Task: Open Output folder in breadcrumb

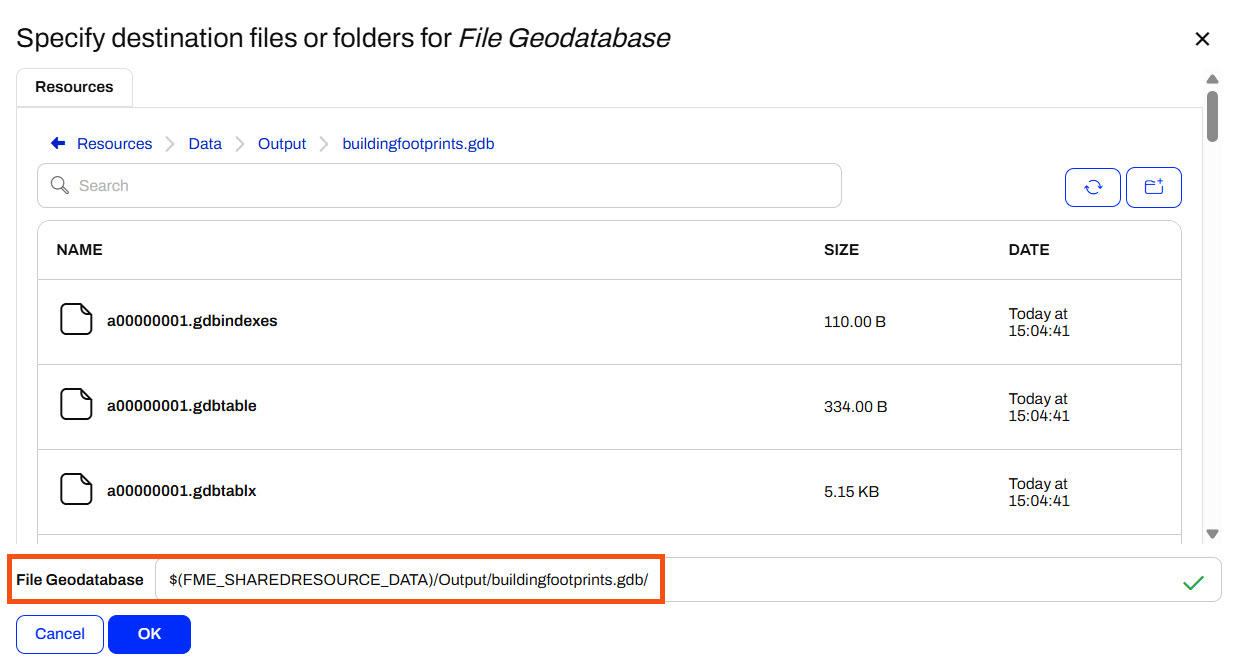Action: pyautogui.click(x=282, y=144)
